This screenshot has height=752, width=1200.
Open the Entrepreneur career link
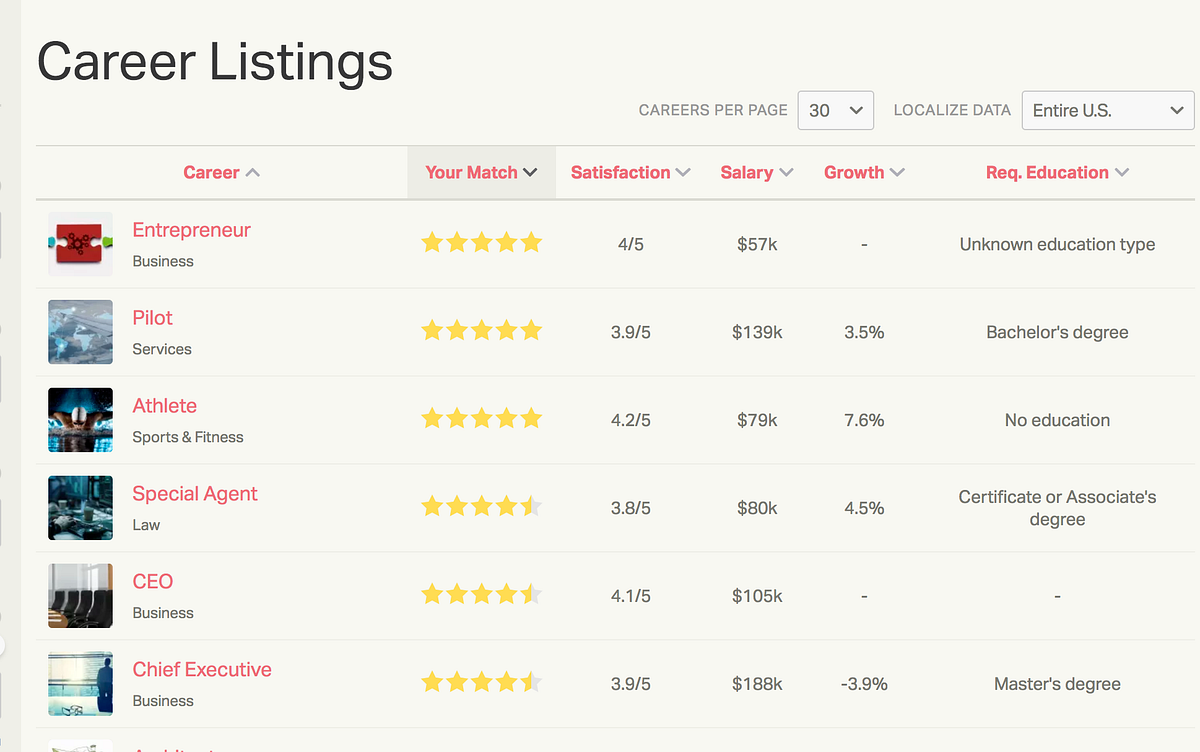point(191,230)
